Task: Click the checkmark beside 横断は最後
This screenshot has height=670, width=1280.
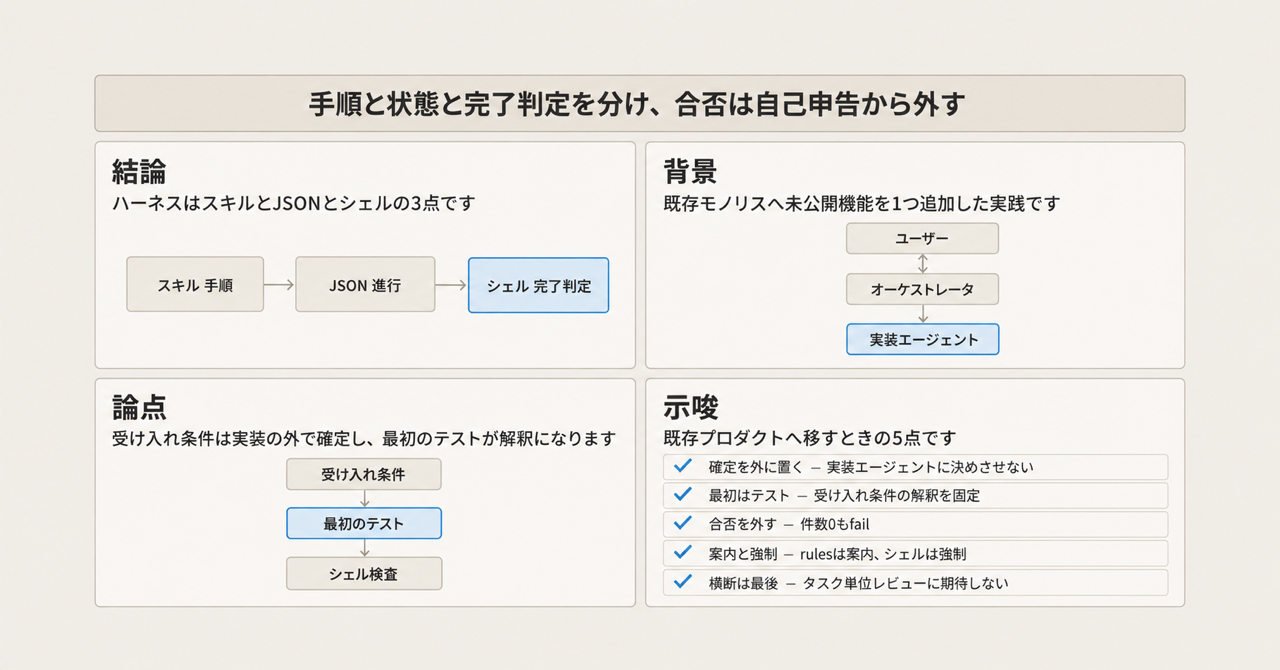Action: click(x=684, y=581)
